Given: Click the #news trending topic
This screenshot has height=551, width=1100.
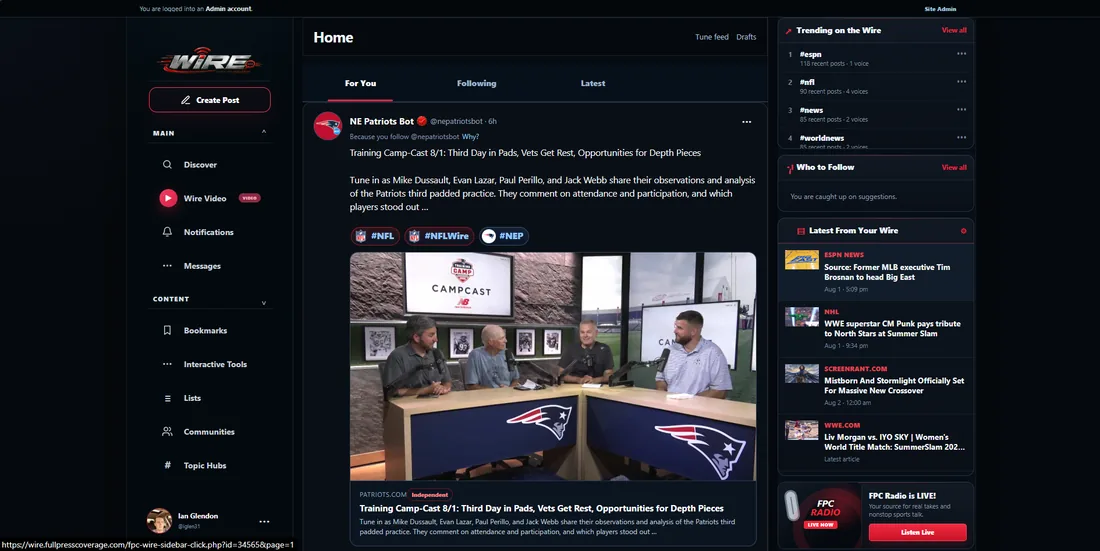Looking at the screenshot, I should point(811,110).
